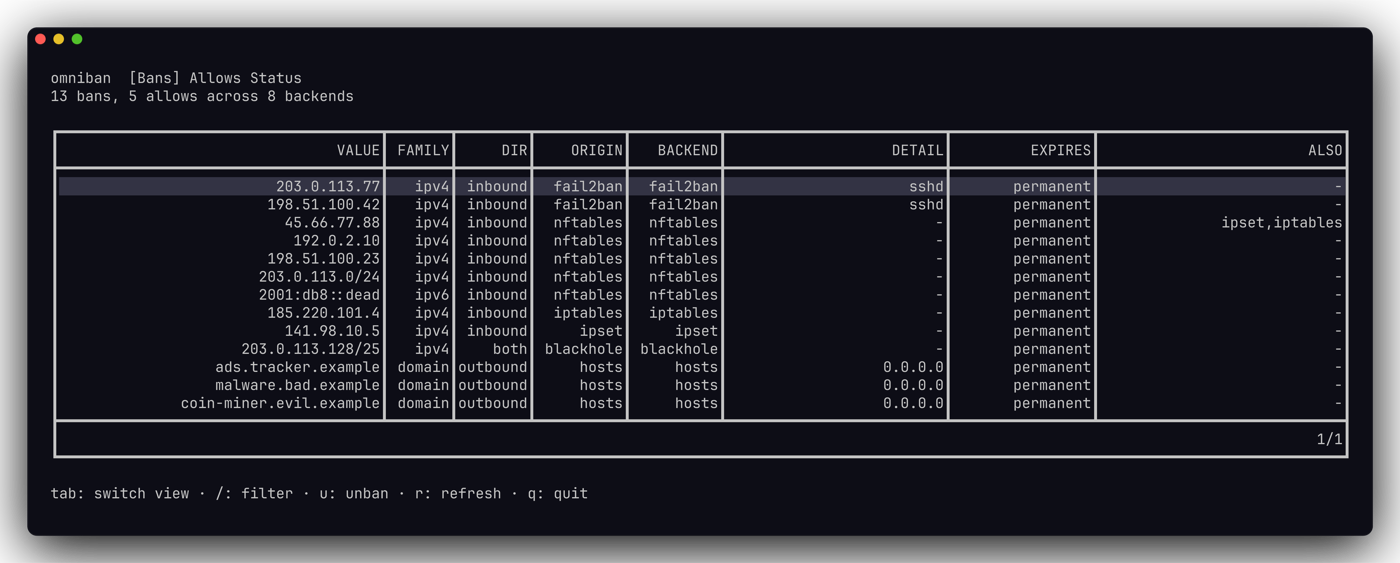The height and width of the screenshot is (563, 1400).
Task: Select the coin-miner.evil.example domain row
Action: pyautogui.click(x=700, y=403)
